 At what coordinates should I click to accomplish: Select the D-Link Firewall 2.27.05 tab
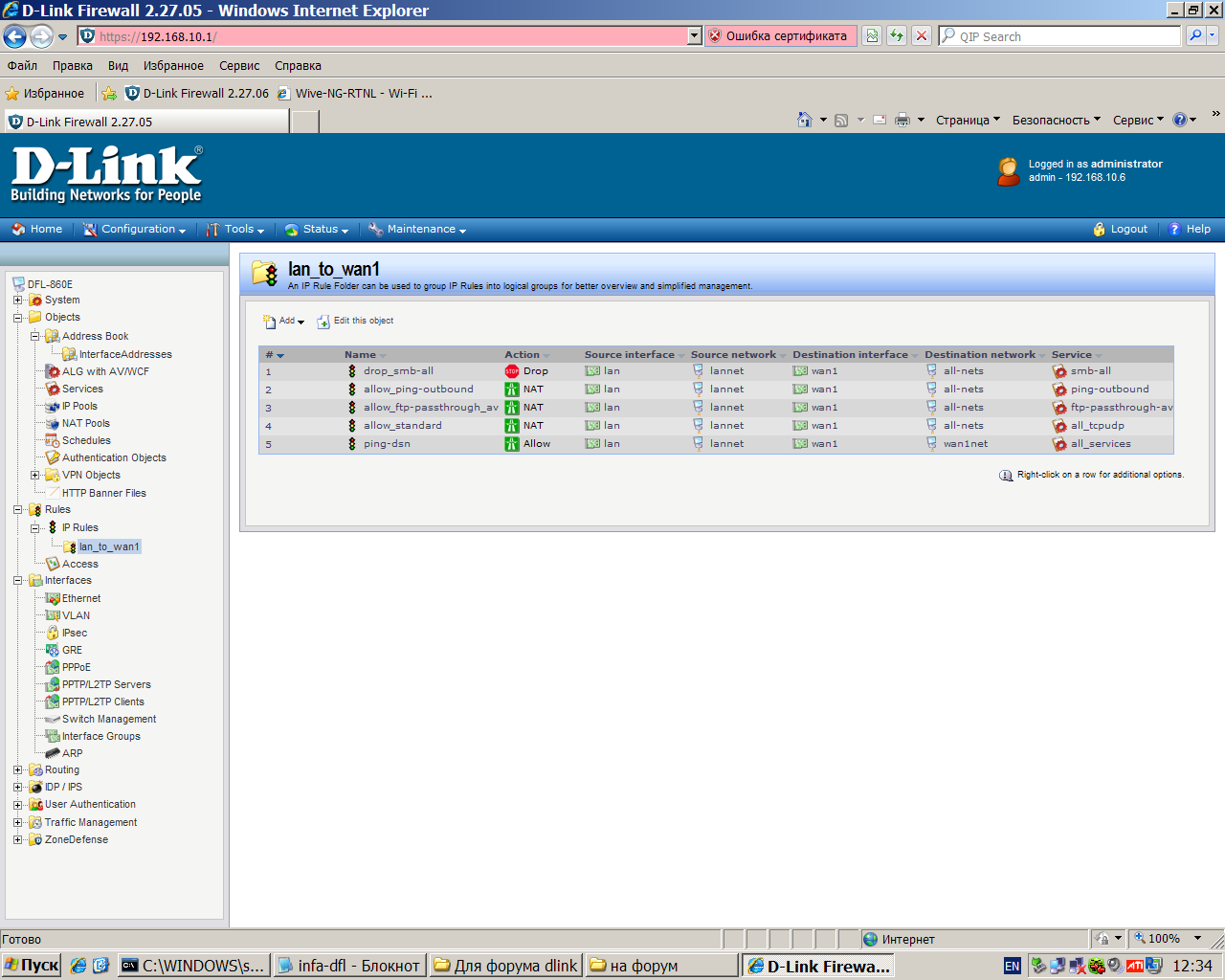click(145, 122)
